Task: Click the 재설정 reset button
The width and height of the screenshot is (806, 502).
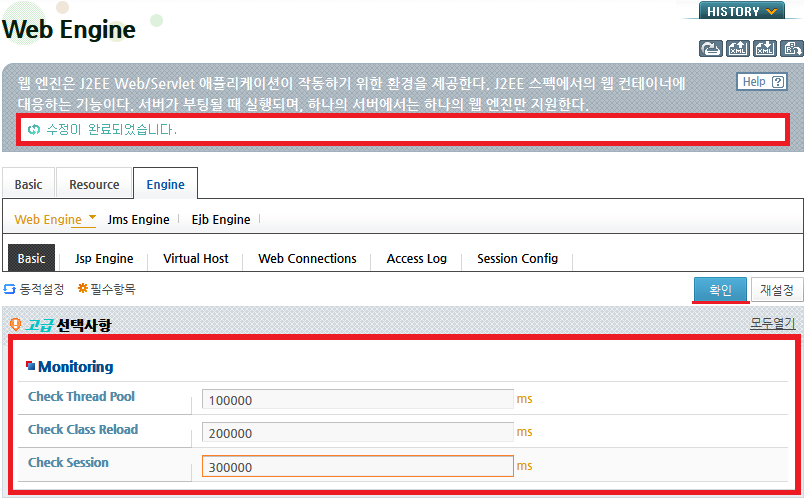Action: 777,290
